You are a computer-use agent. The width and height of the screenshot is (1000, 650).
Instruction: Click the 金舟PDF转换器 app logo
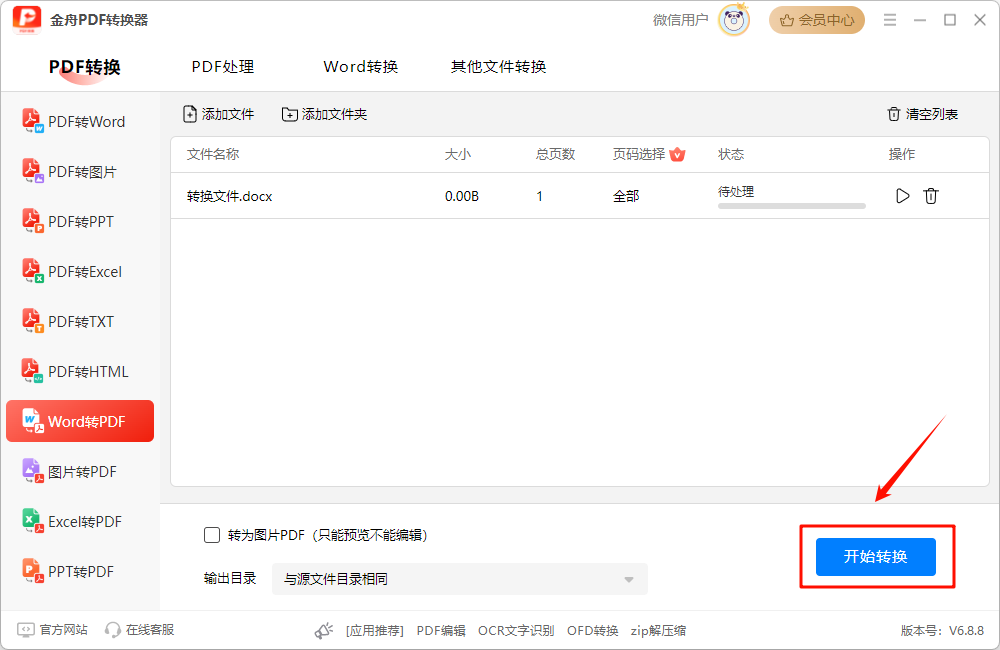pyautogui.click(x=27, y=20)
